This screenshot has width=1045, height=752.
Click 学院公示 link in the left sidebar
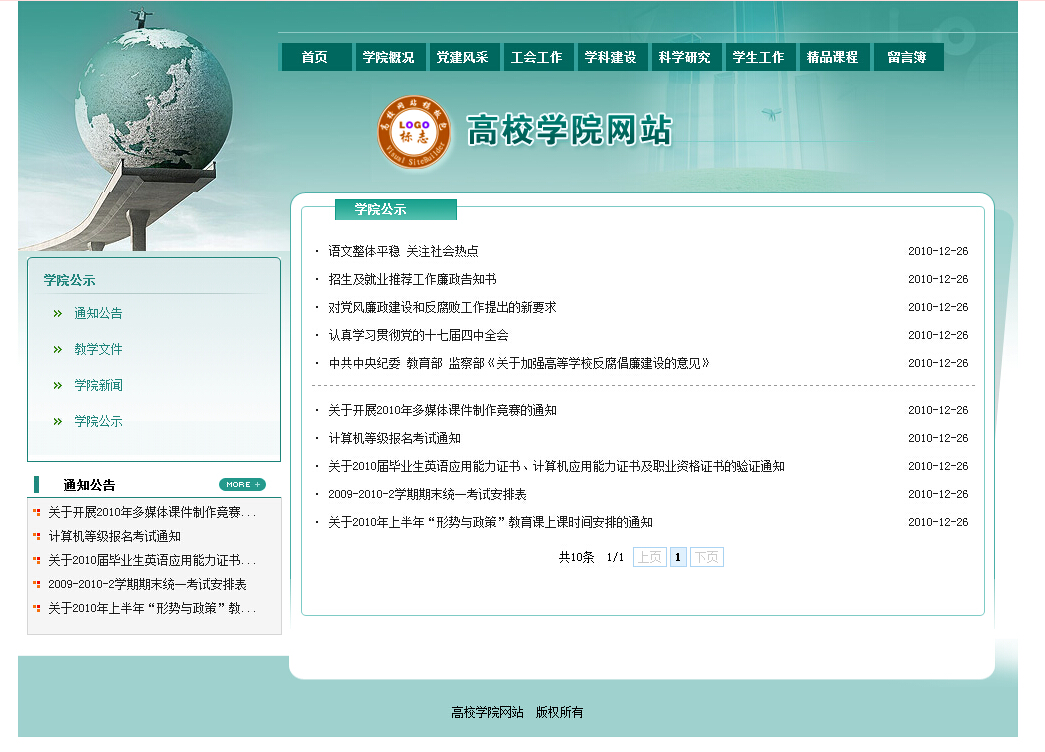pos(98,422)
